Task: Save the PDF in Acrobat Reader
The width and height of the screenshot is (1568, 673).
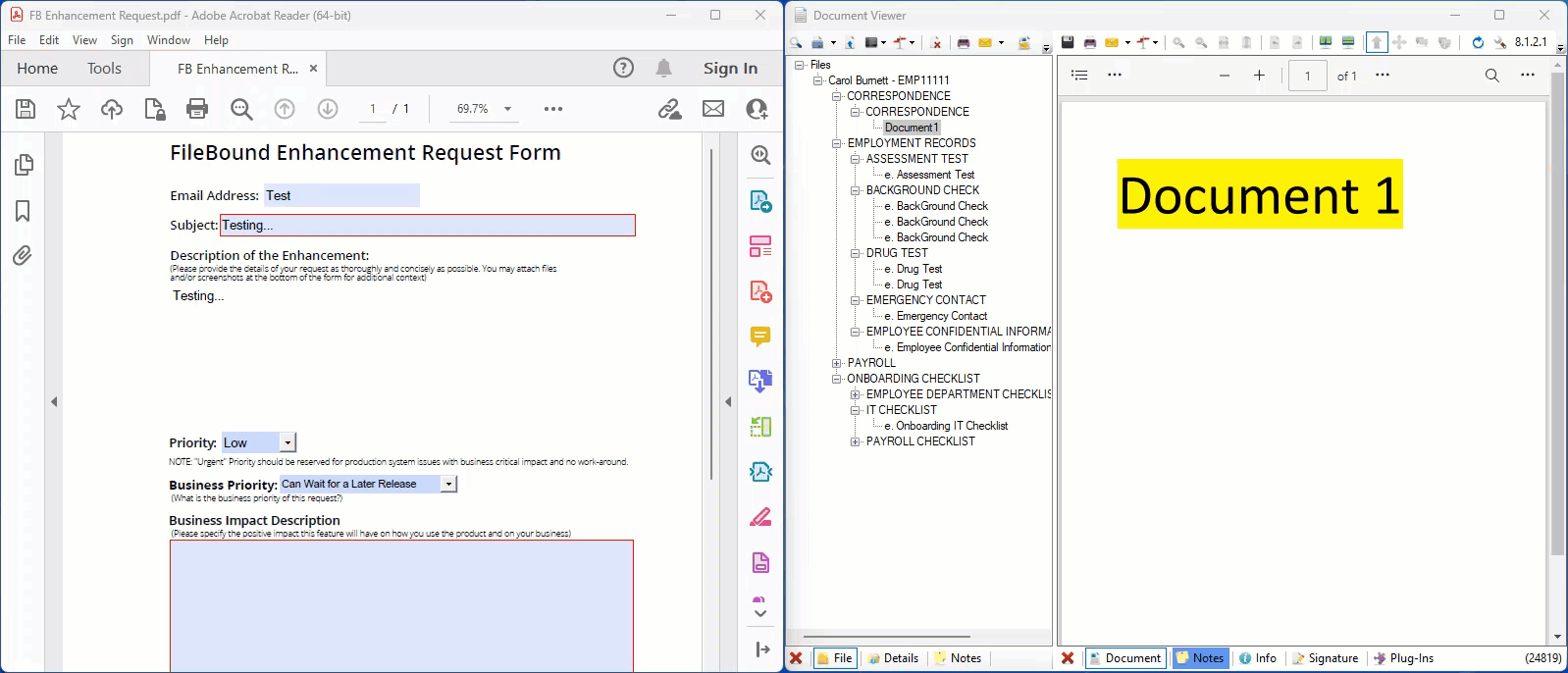Action: (26, 109)
